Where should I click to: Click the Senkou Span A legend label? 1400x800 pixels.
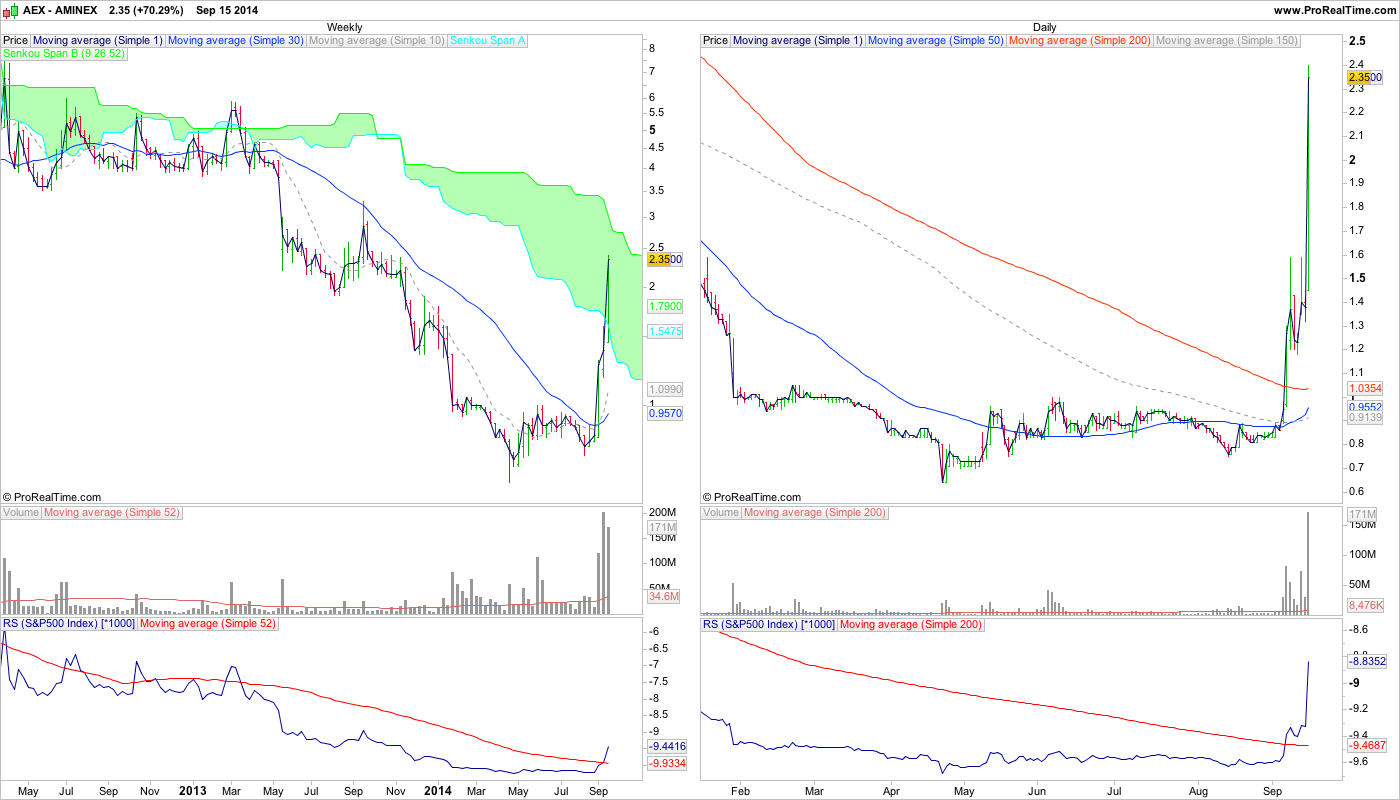[489, 41]
